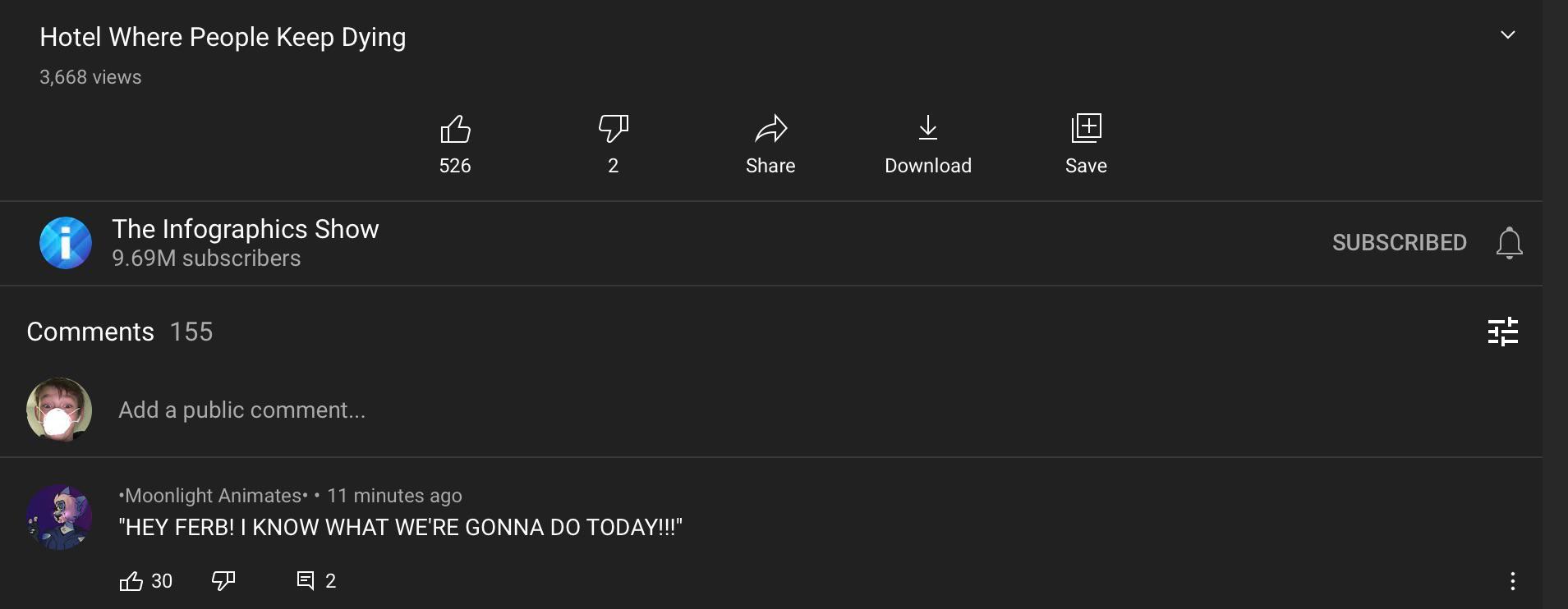The image size is (1568, 609).
Task: Toggle the SUBSCRIBED button
Action: click(1399, 243)
